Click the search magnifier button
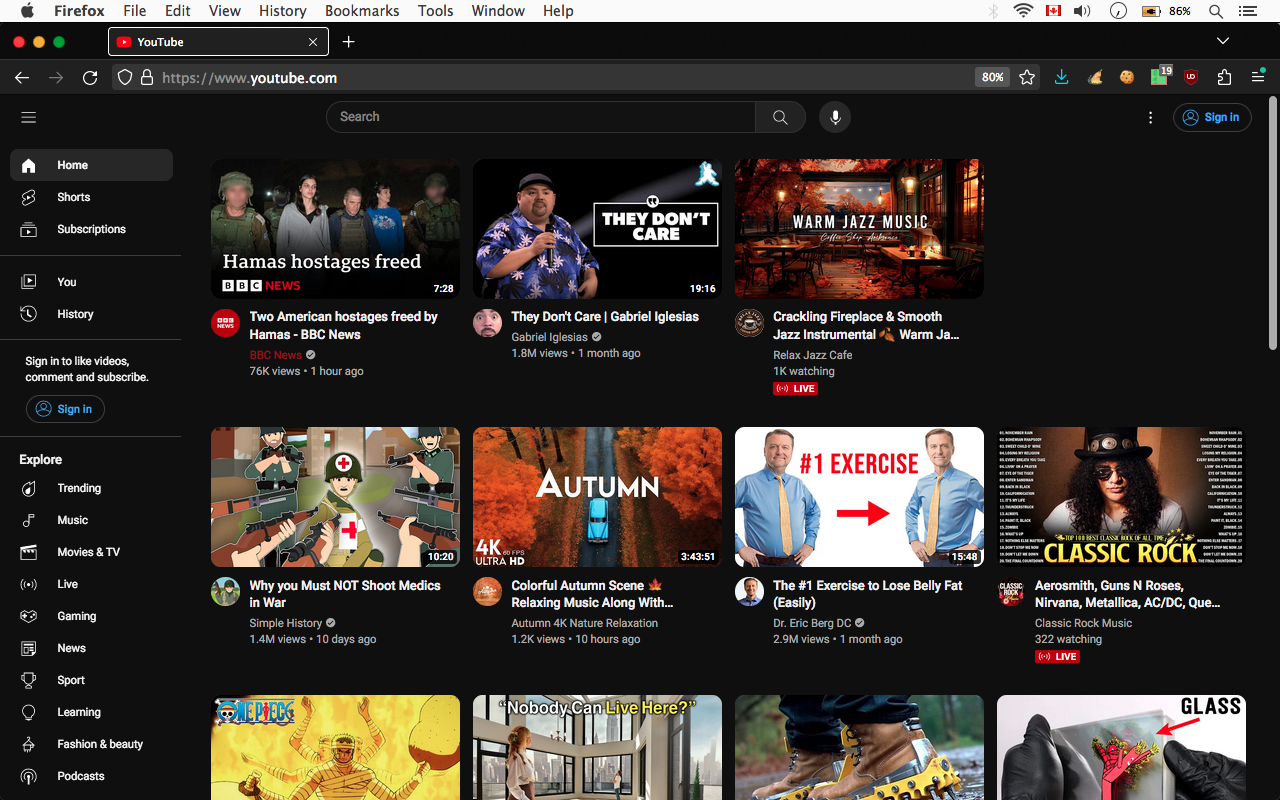1280x800 pixels. coord(780,117)
